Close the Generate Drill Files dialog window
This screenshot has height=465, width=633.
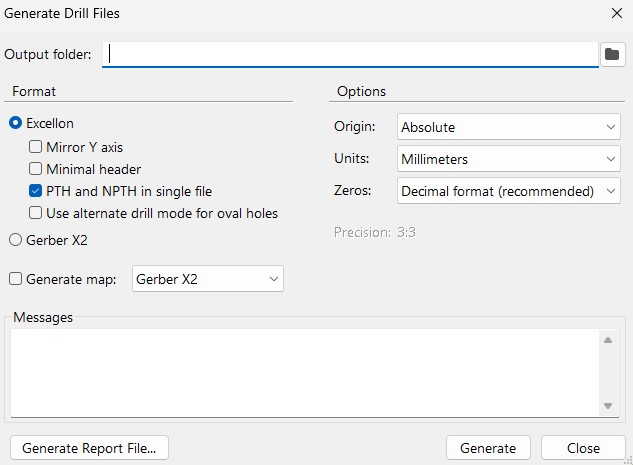click(x=616, y=14)
